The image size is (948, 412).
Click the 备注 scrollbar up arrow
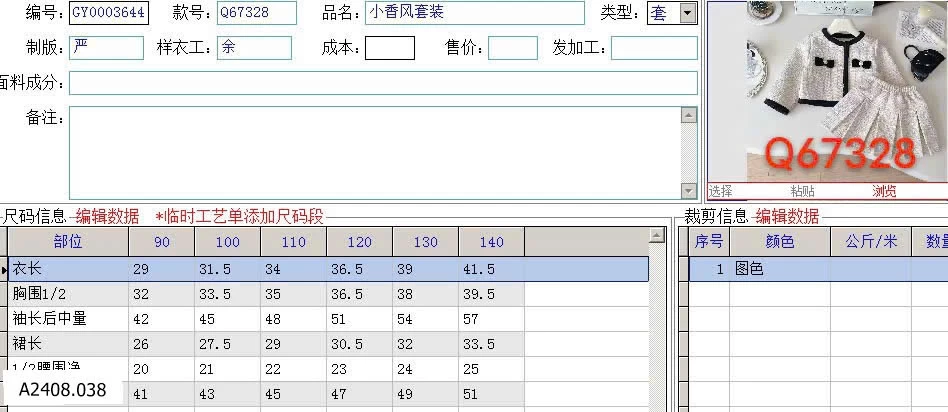click(689, 115)
